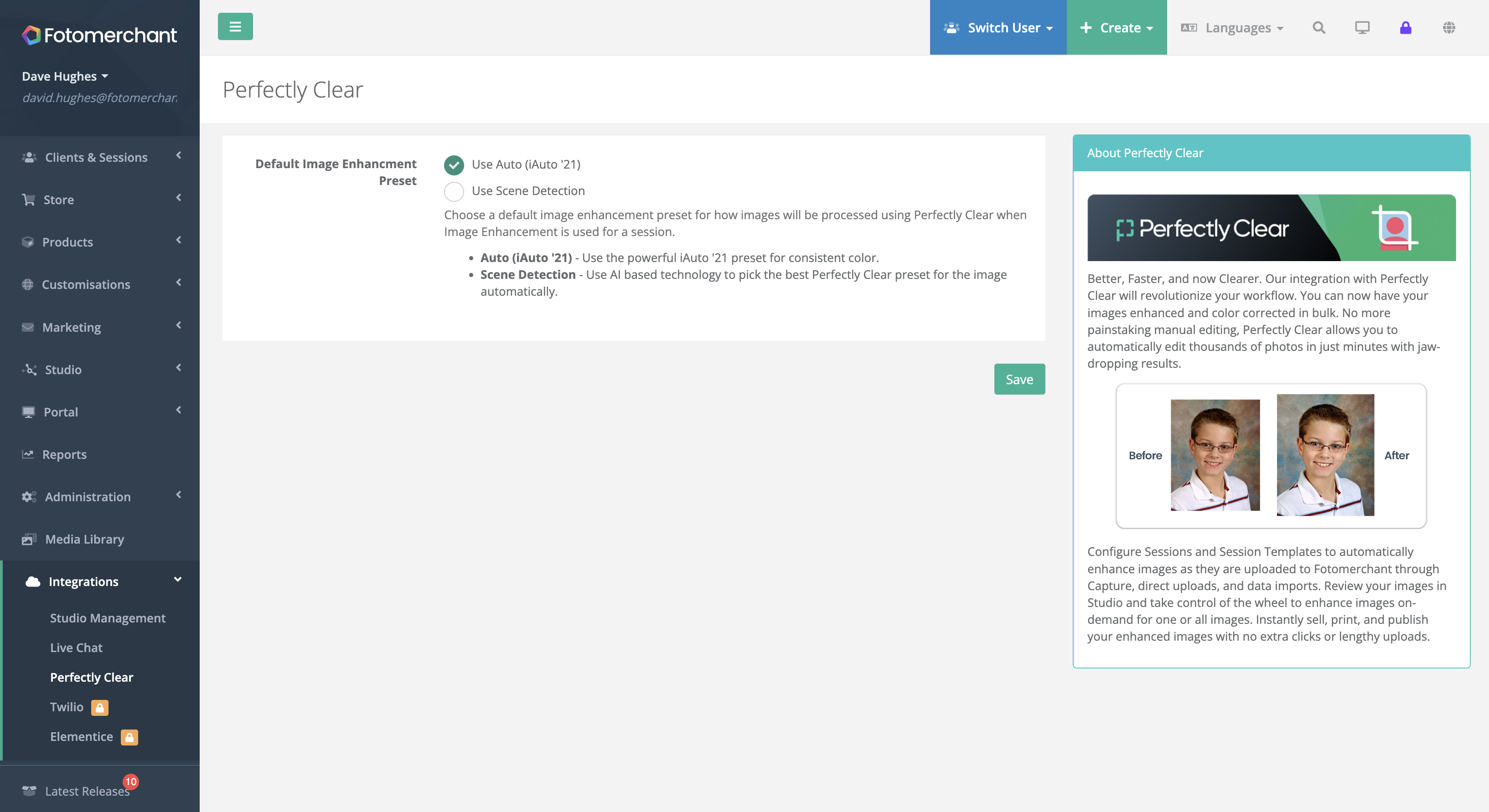1489x812 pixels.
Task: Expand the Studio menu chevron
Action: tap(179, 367)
